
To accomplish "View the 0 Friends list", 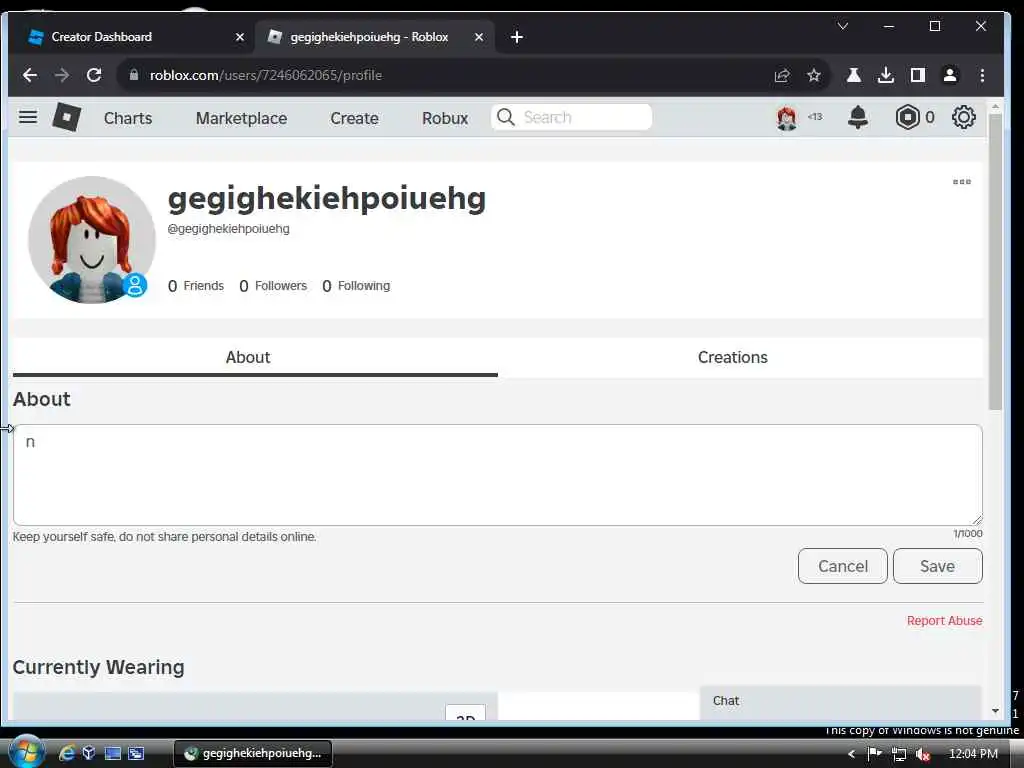I will [x=195, y=286].
